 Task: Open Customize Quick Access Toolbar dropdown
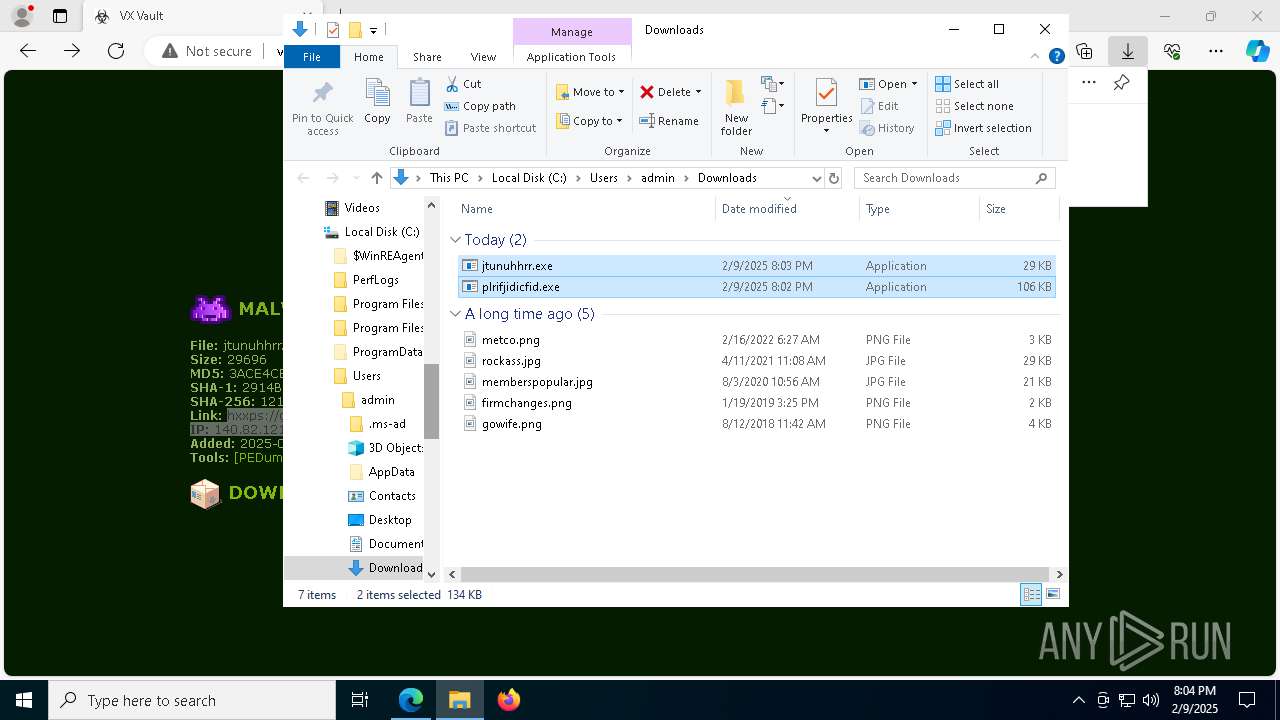click(x=373, y=30)
